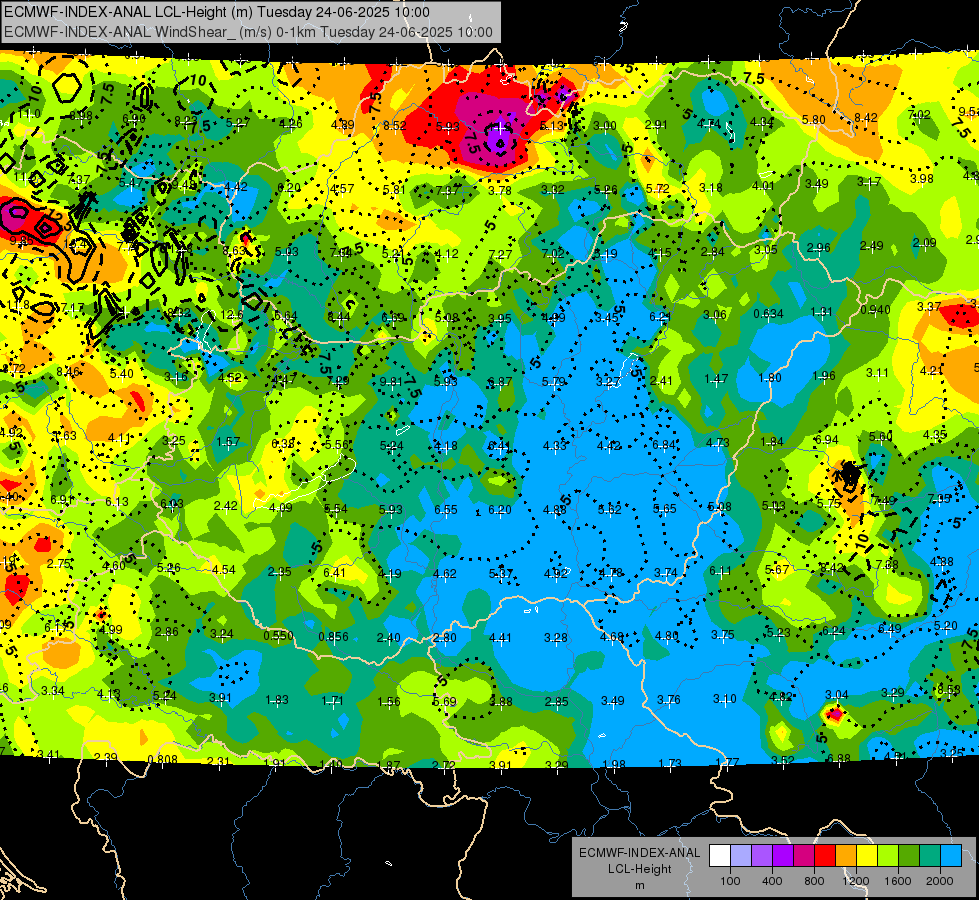This screenshot has height=900, width=979.
Task: Click the wind shear value 0.808
Action: tap(162, 760)
